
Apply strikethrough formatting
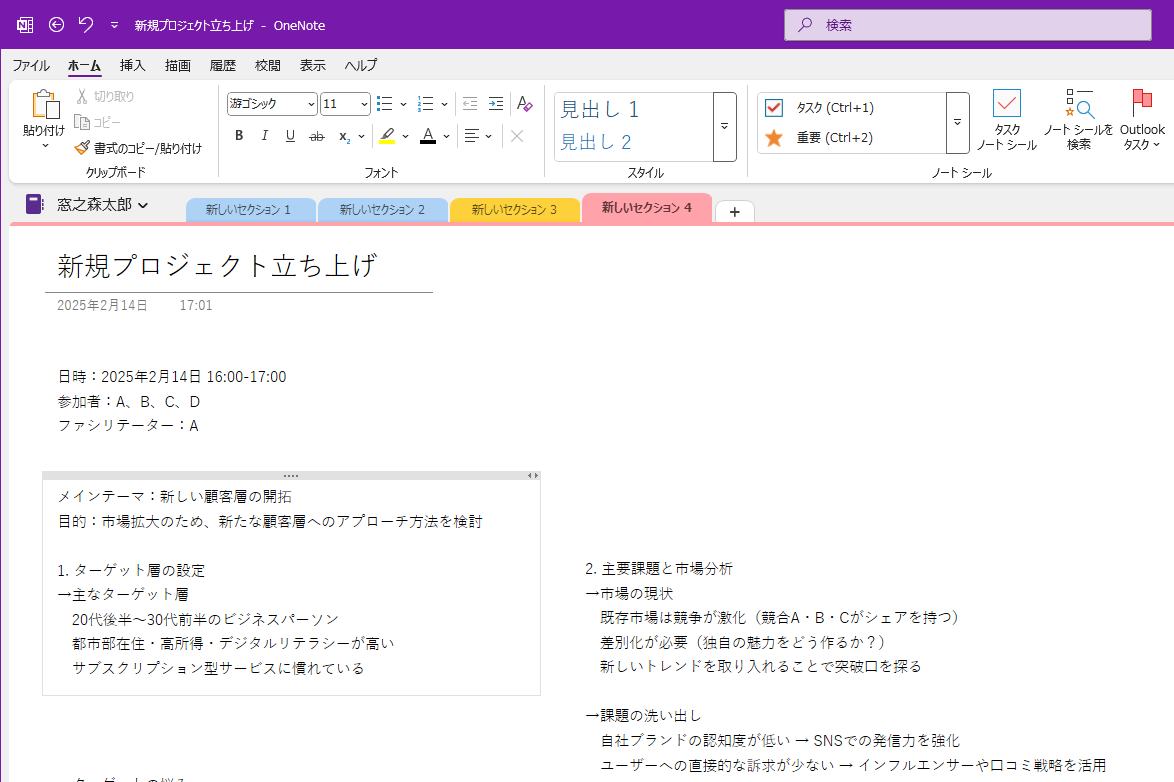(316, 136)
